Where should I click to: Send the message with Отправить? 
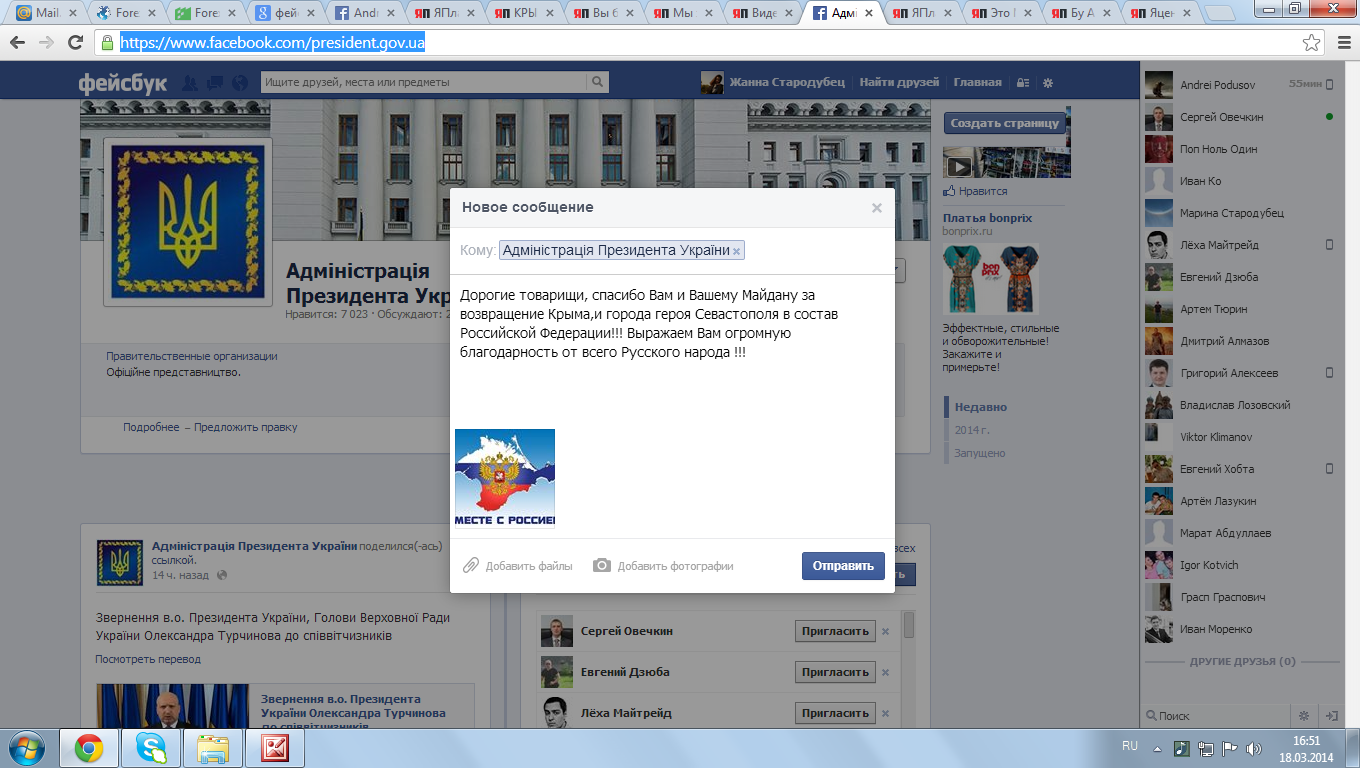click(x=843, y=566)
